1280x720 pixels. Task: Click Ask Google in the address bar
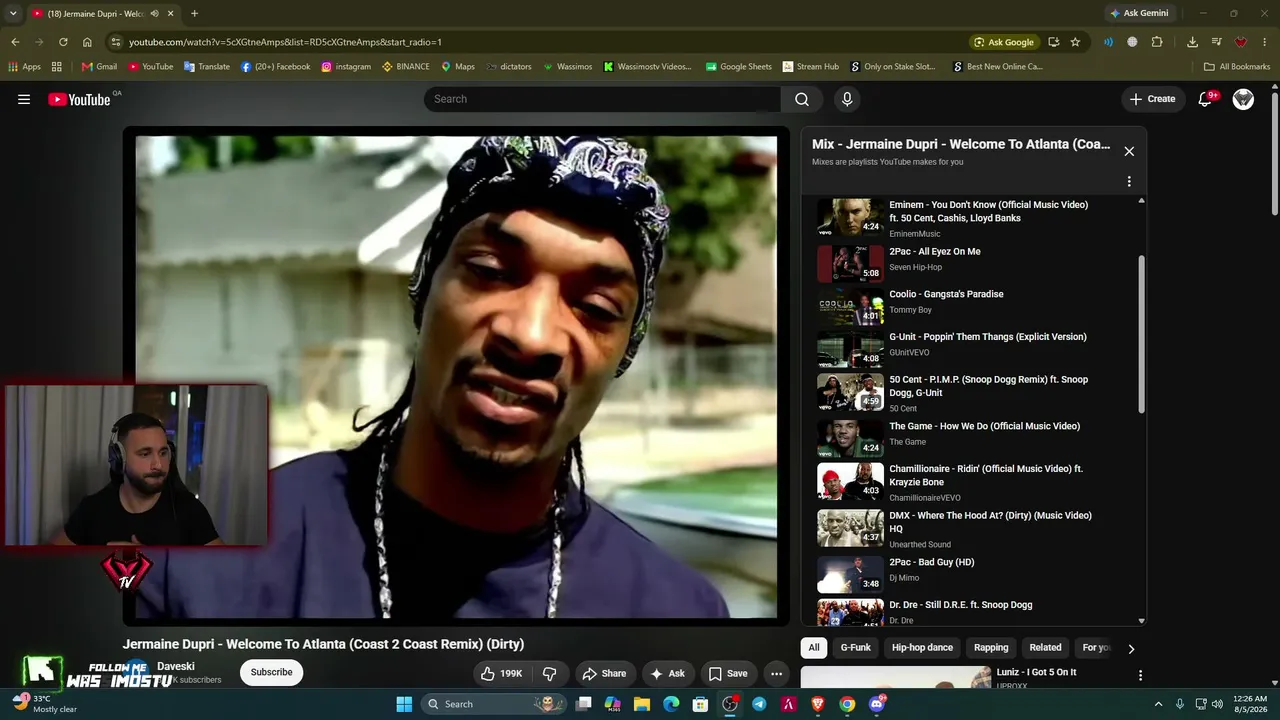pyautogui.click(x=1005, y=42)
